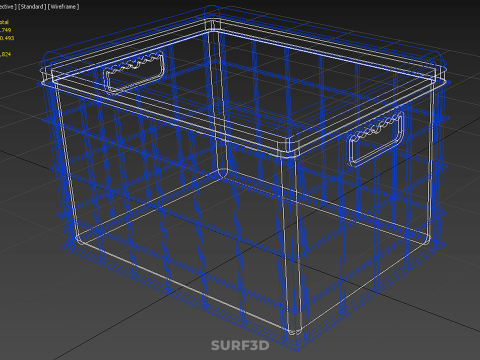The height and width of the screenshot is (360, 480).
Task: Open the [Standard] viewport shading menu
Action: 32,7
